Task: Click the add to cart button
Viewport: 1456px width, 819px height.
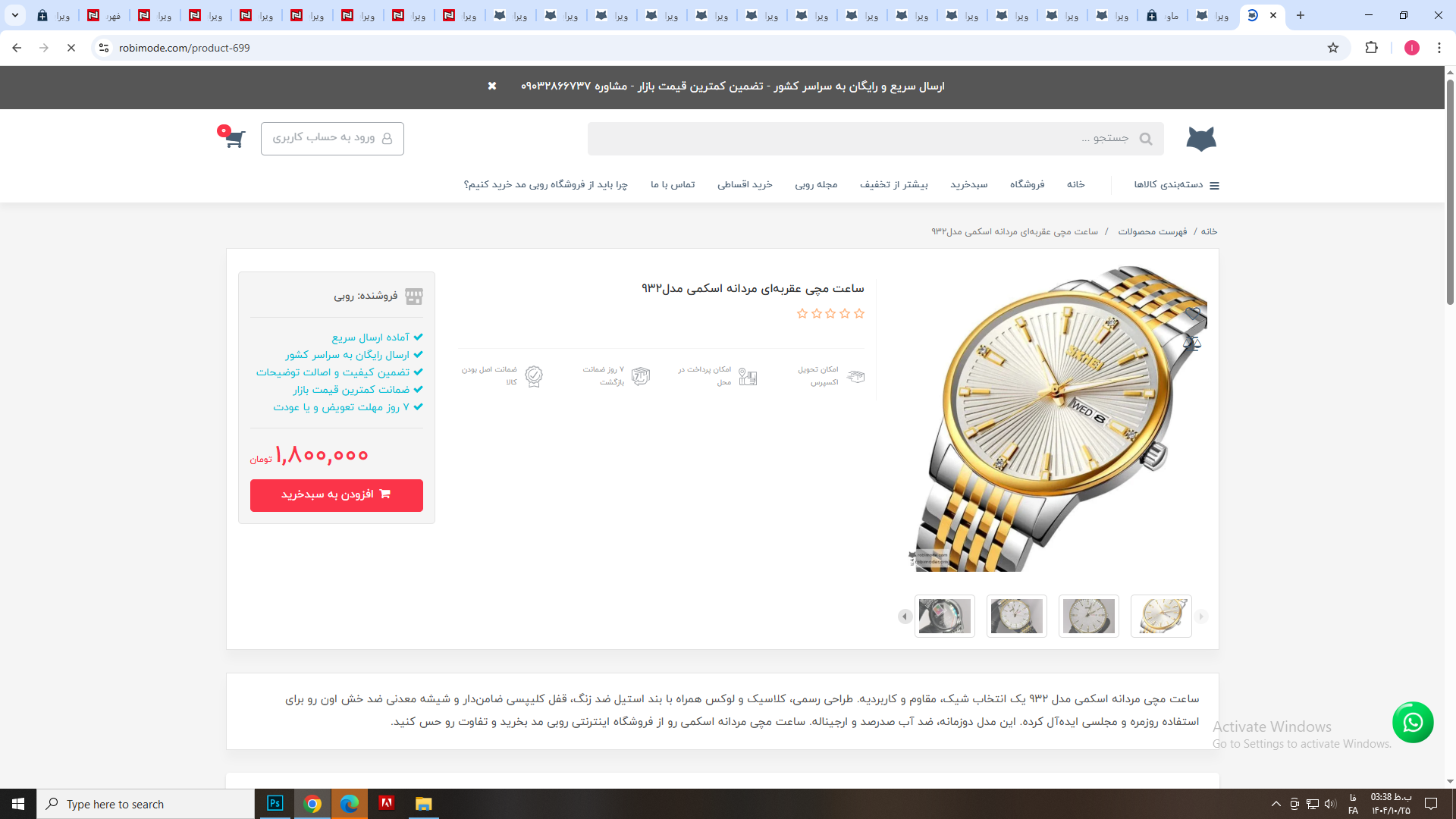Action: 336,495
